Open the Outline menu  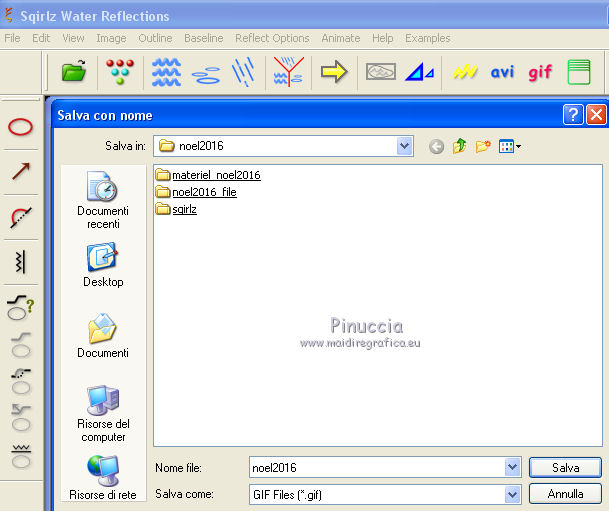tap(155, 38)
